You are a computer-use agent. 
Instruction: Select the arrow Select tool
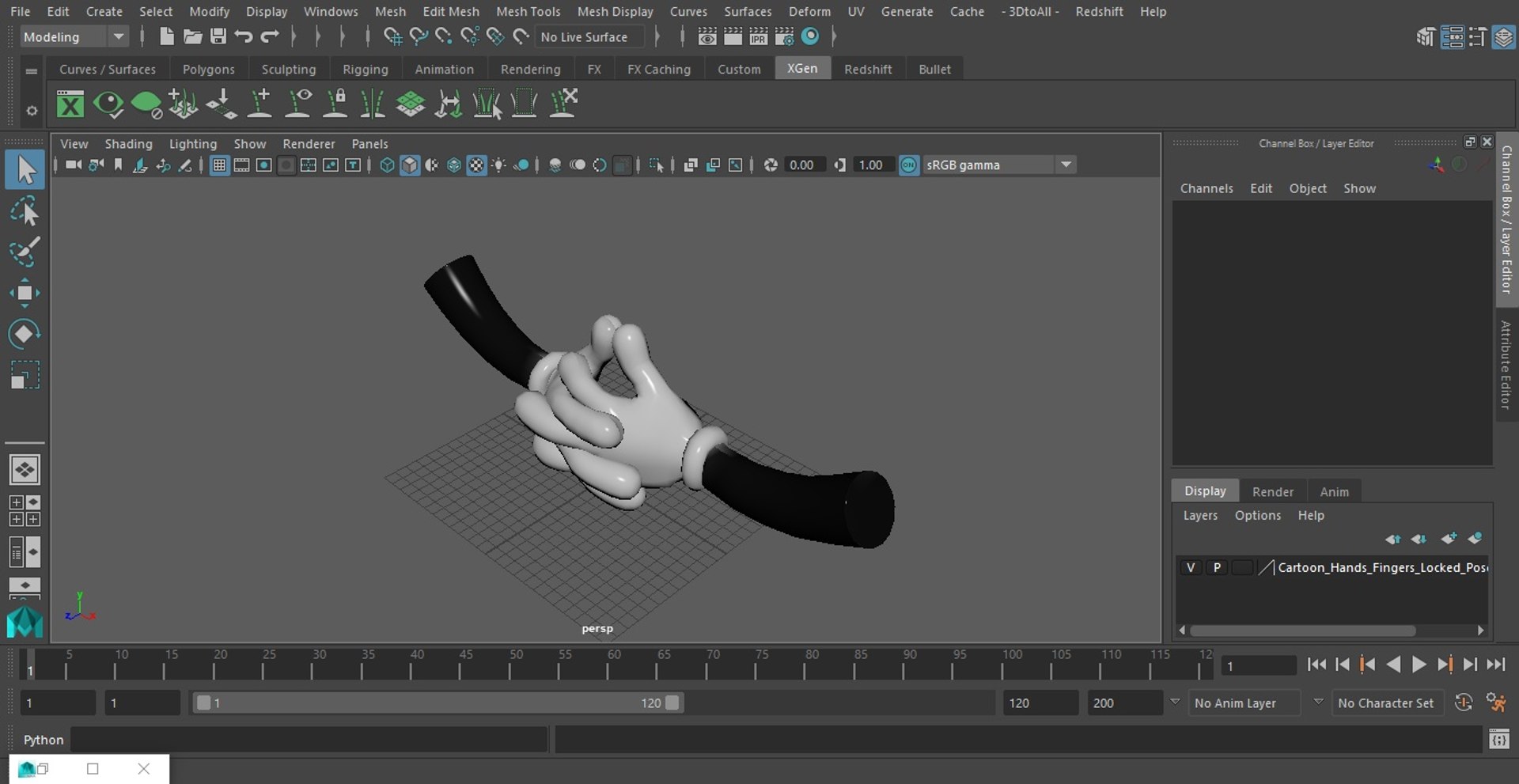tap(25, 170)
